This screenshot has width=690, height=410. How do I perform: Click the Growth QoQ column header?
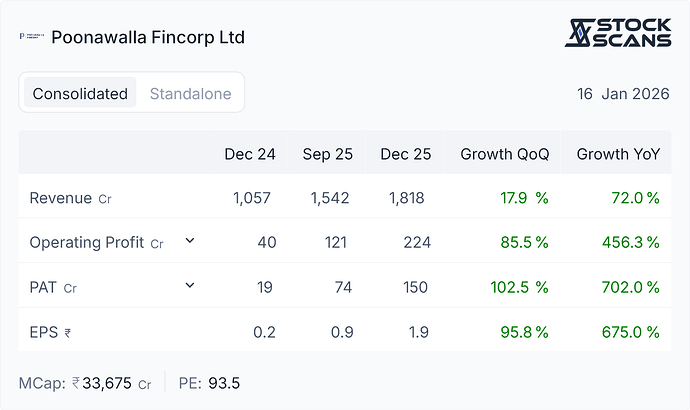505,154
